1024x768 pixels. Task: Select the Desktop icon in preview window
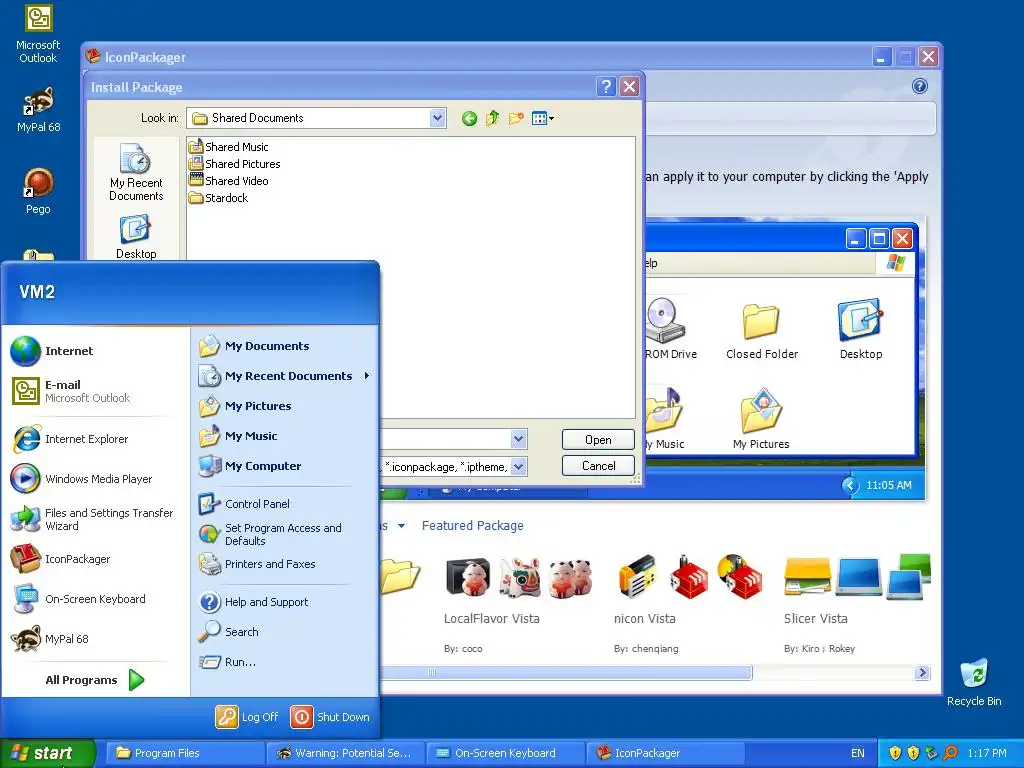click(x=861, y=330)
